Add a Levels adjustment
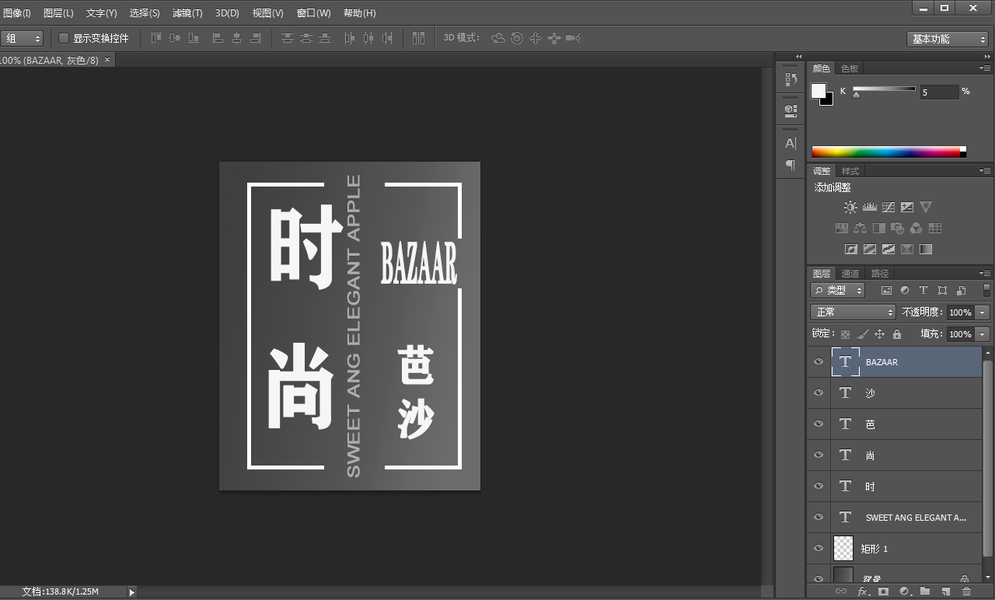 (x=869, y=207)
